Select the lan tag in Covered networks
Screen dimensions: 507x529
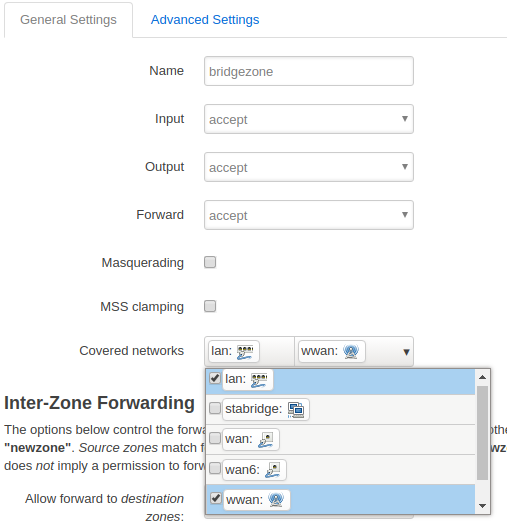click(233, 352)
